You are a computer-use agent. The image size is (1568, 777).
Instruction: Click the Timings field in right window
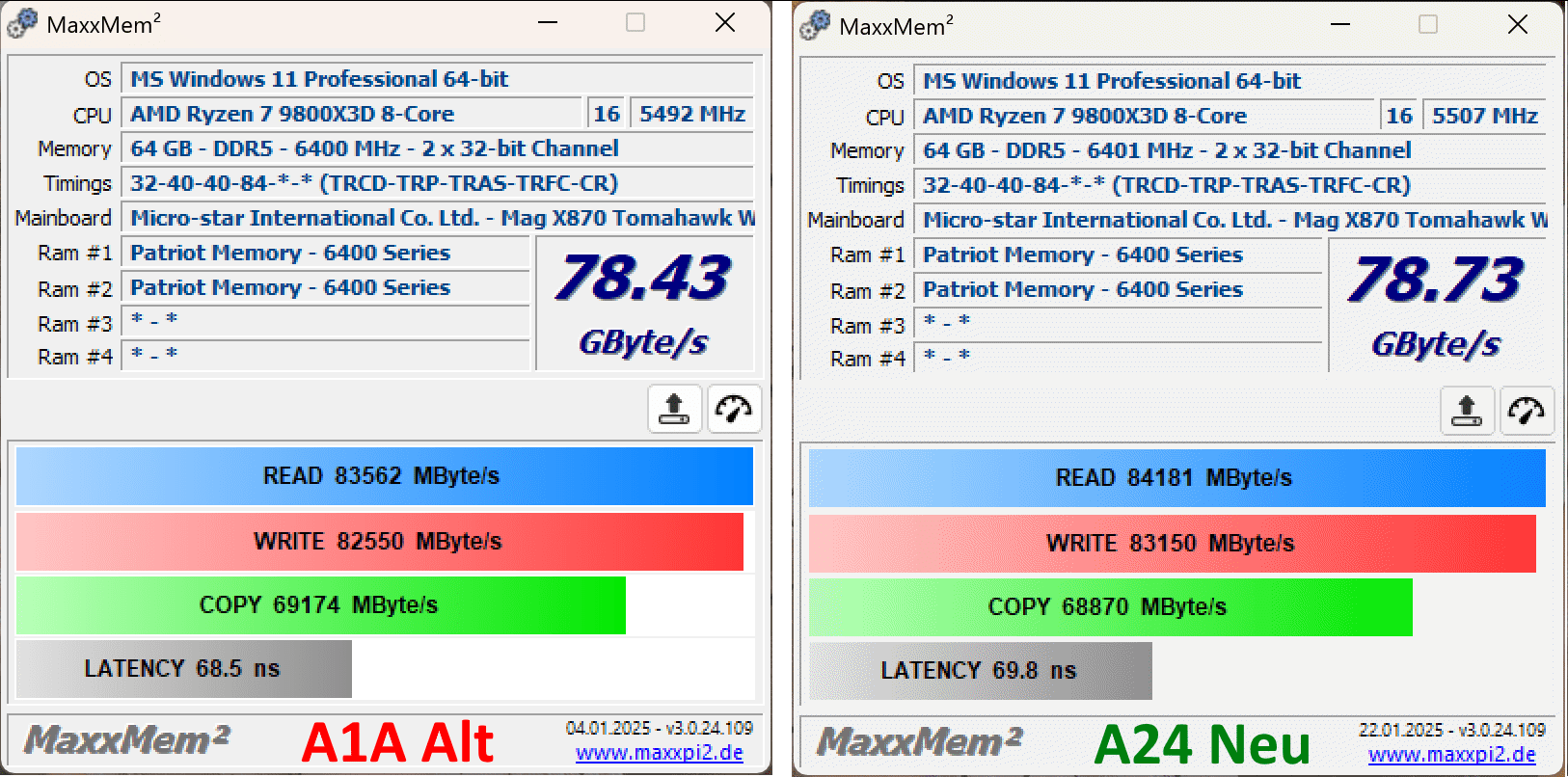coord(1230,185)
